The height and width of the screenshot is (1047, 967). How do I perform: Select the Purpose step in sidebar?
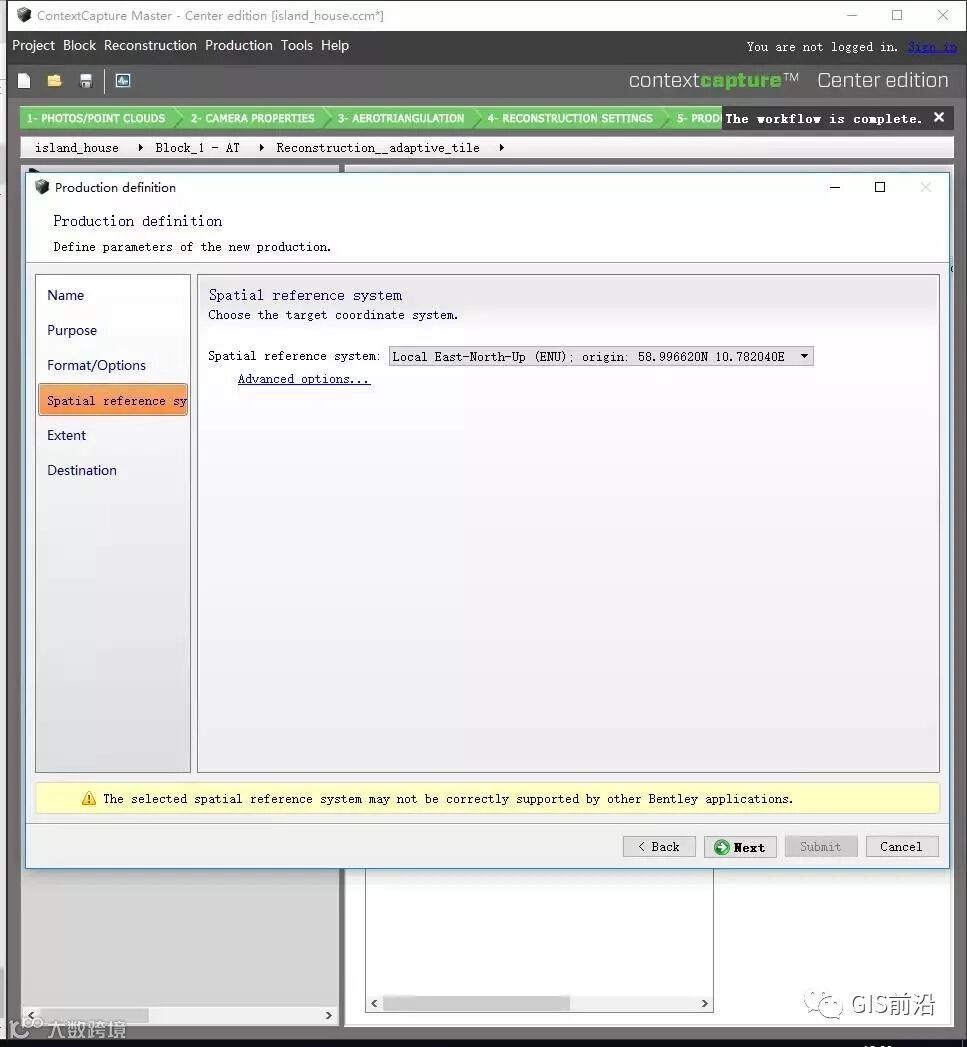(72, 331)
